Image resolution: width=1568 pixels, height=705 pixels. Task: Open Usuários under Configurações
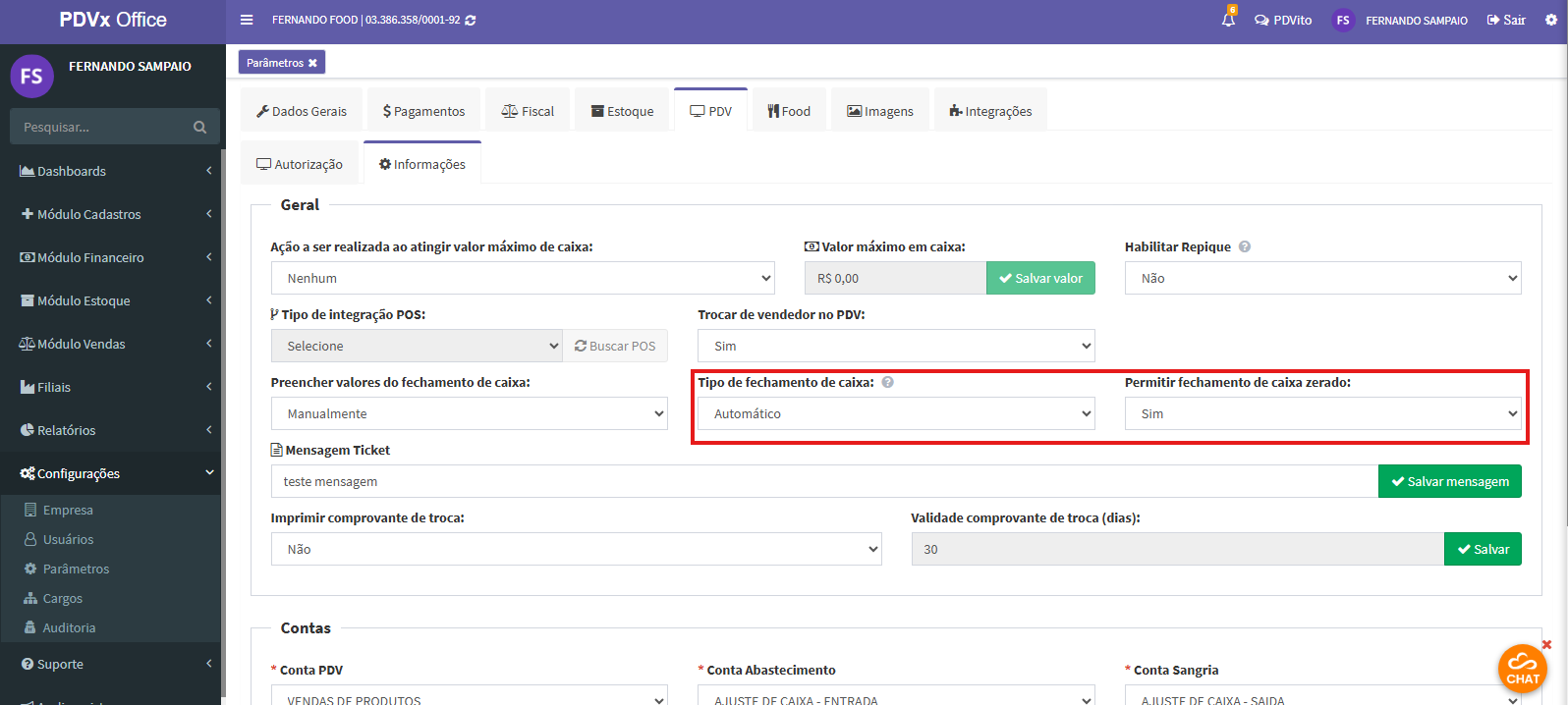point(68,539)
